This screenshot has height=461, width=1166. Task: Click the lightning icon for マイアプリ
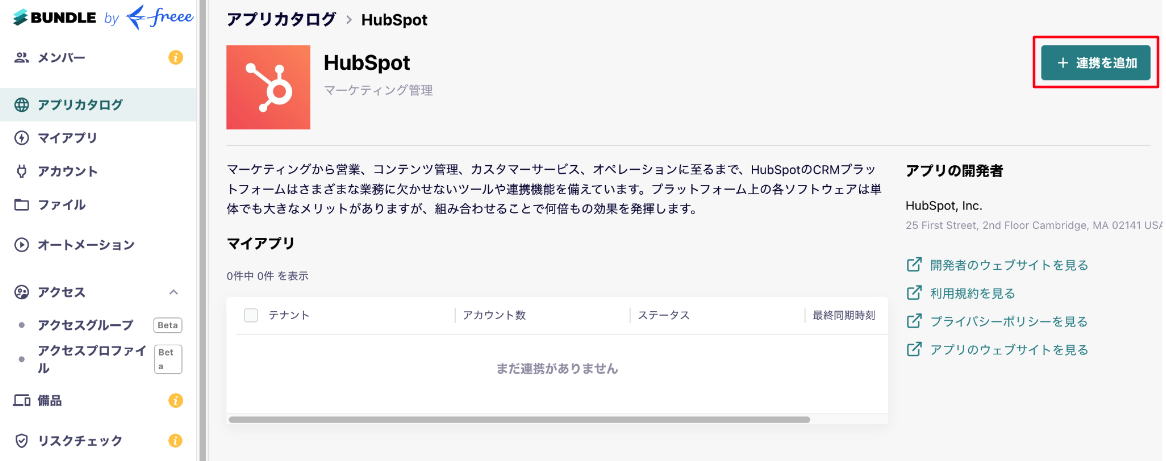tap(22, 138)
